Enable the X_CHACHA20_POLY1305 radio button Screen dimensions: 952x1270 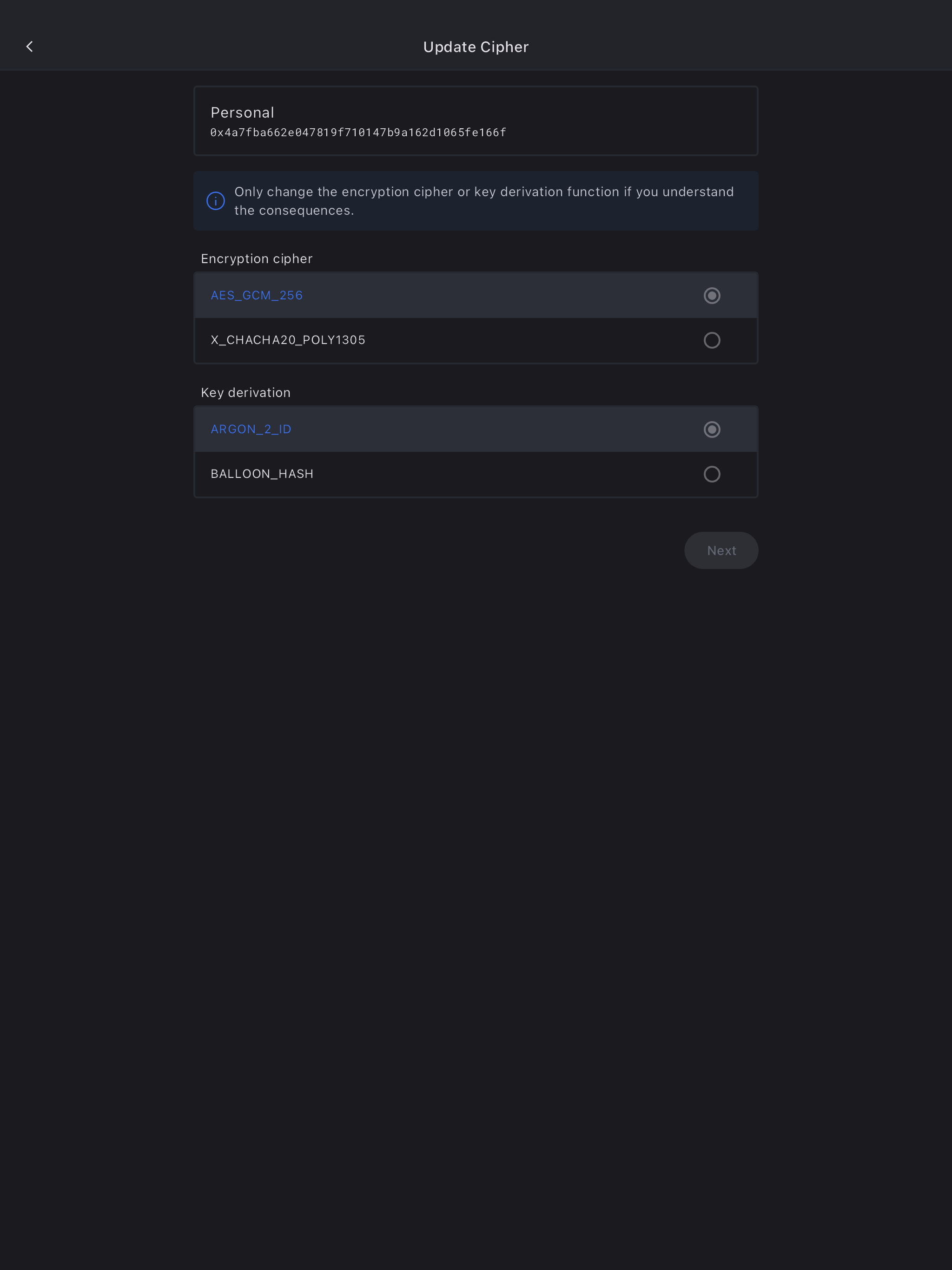[x=711, y=340]
